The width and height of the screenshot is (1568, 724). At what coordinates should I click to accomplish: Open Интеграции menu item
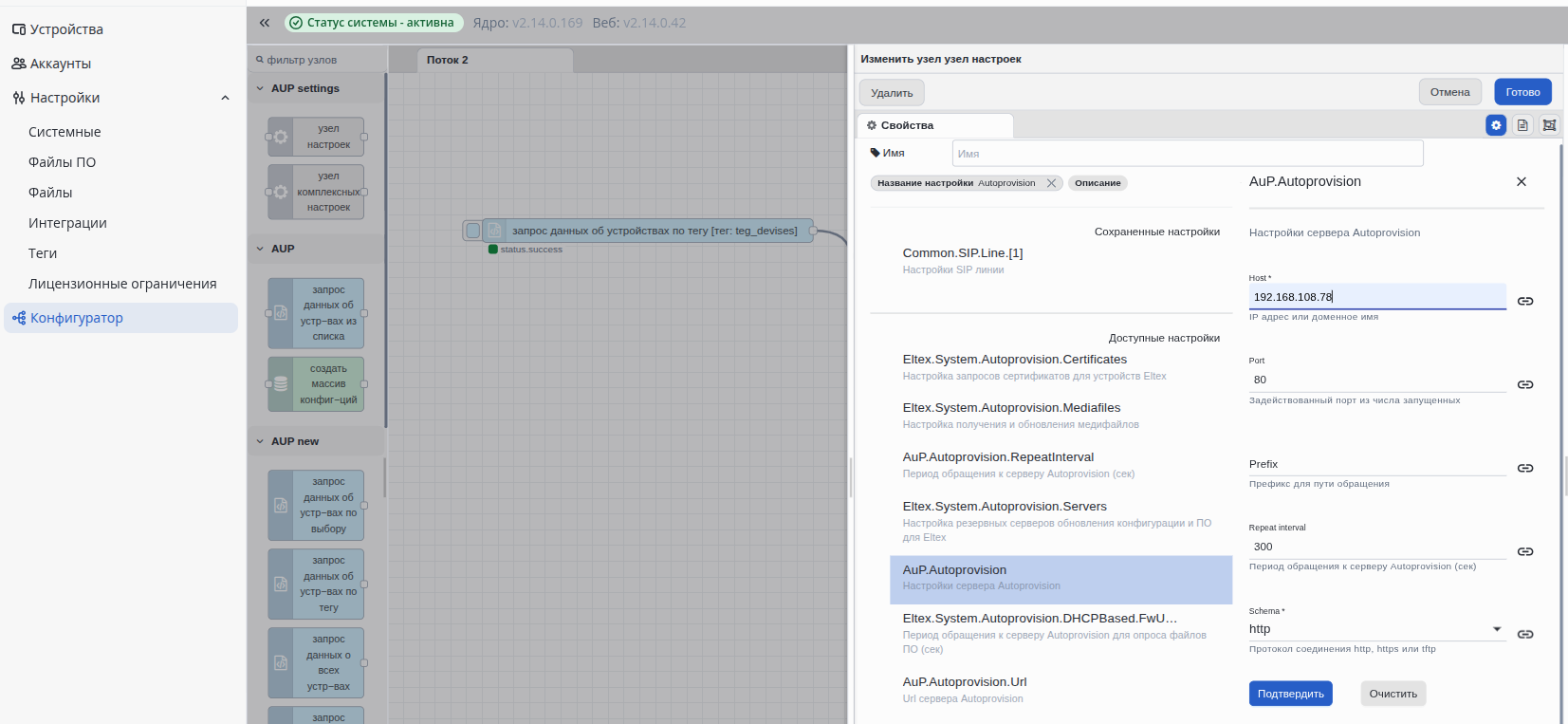click(x=67, y=223)
